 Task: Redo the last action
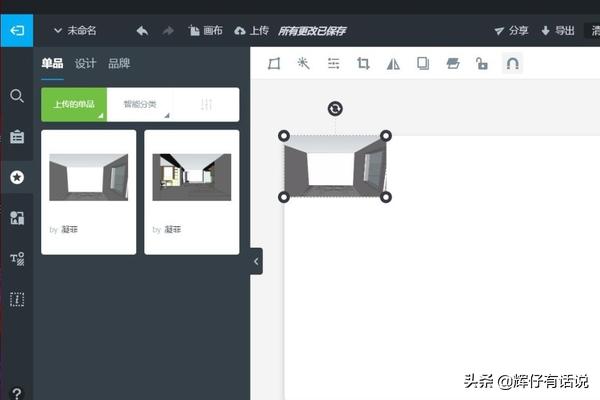click(168, 31)
